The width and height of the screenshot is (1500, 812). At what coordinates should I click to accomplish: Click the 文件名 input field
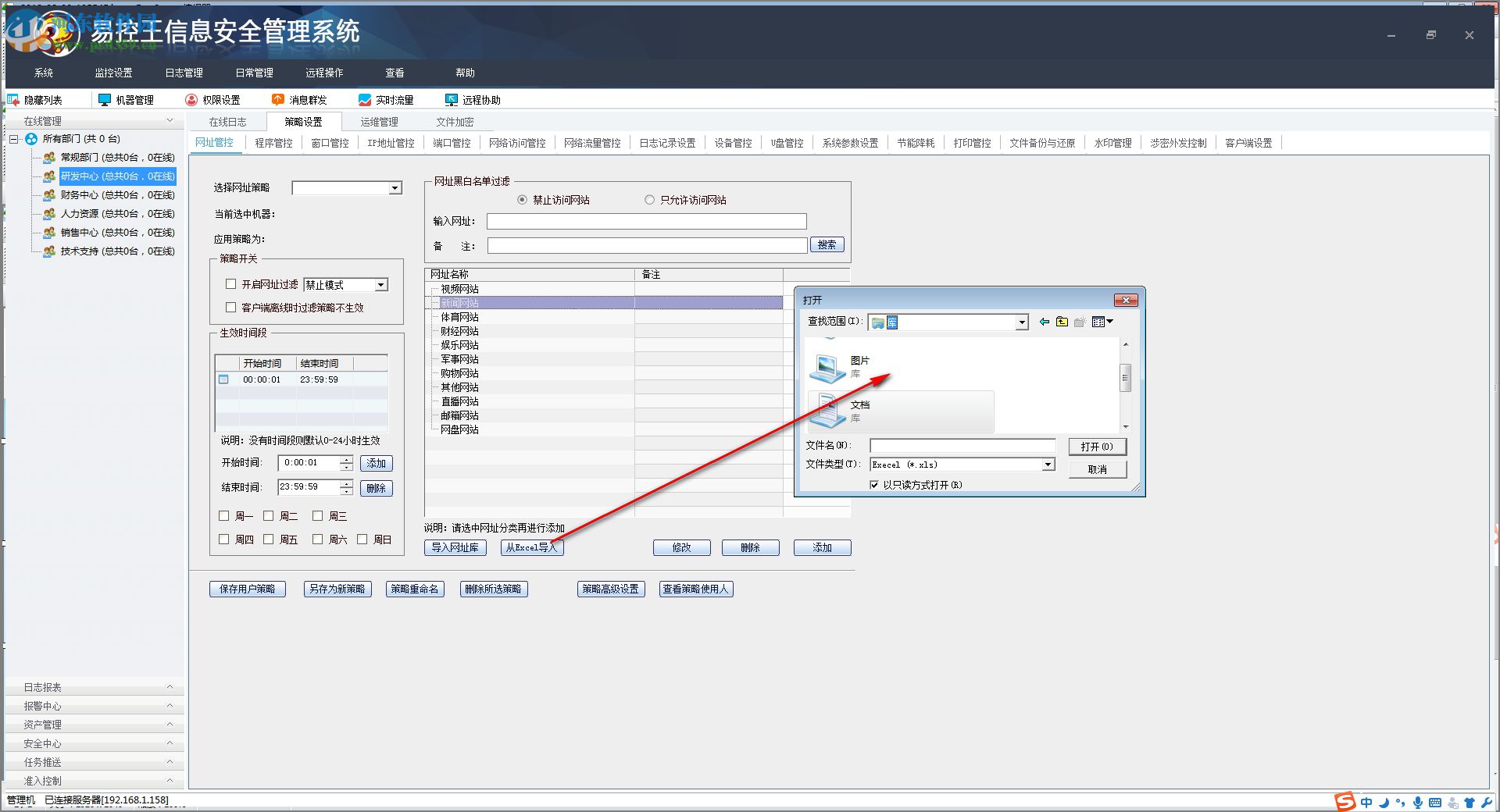tap(962, 446)
